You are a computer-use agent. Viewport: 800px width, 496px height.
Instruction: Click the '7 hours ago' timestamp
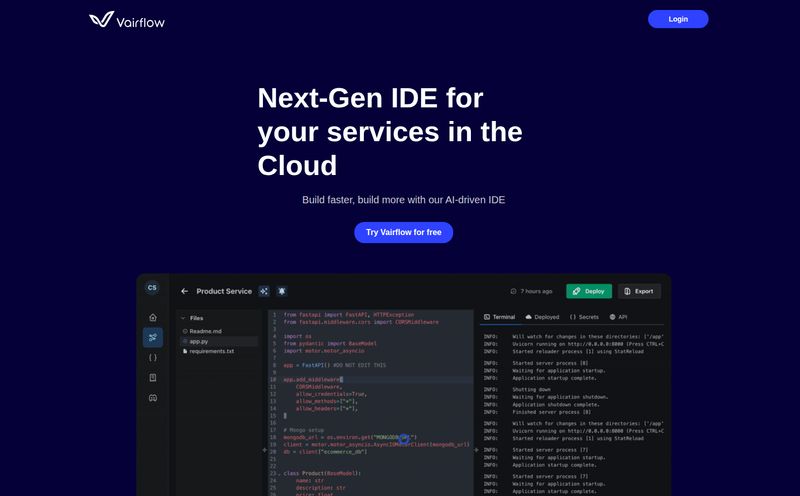[x=536, y=291]
